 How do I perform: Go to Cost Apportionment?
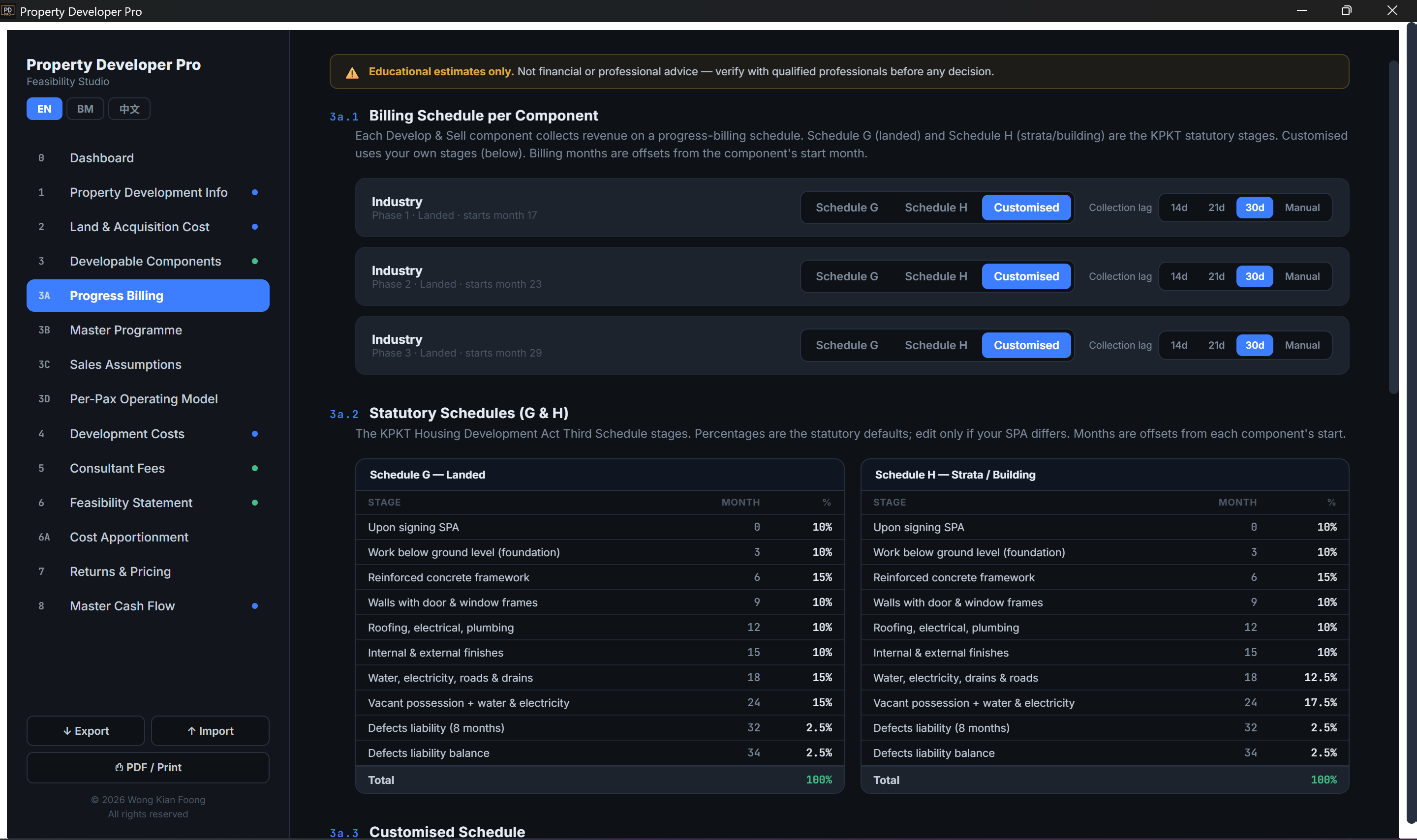[148, 537]
